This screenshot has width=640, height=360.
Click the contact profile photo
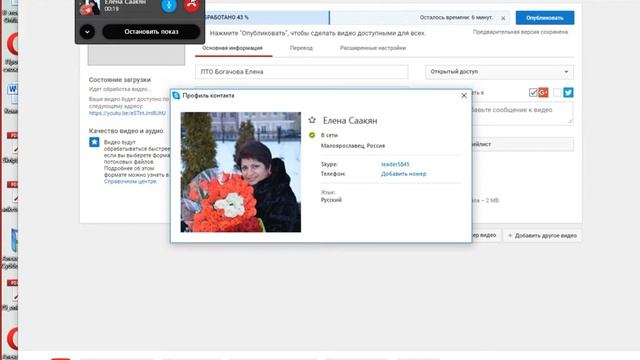(241, 172)
